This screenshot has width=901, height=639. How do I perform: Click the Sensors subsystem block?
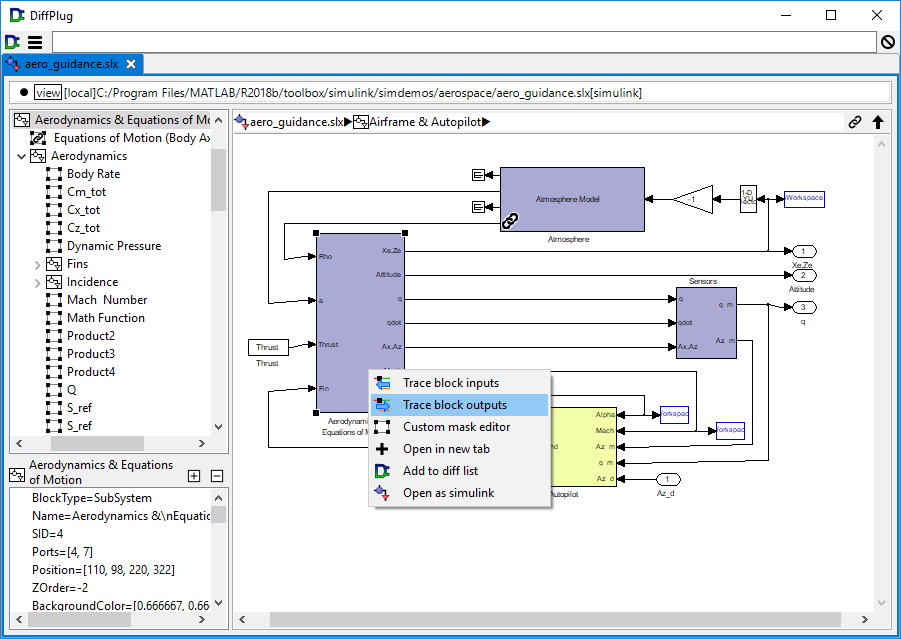pyautogui.click(x=706, y=323)
